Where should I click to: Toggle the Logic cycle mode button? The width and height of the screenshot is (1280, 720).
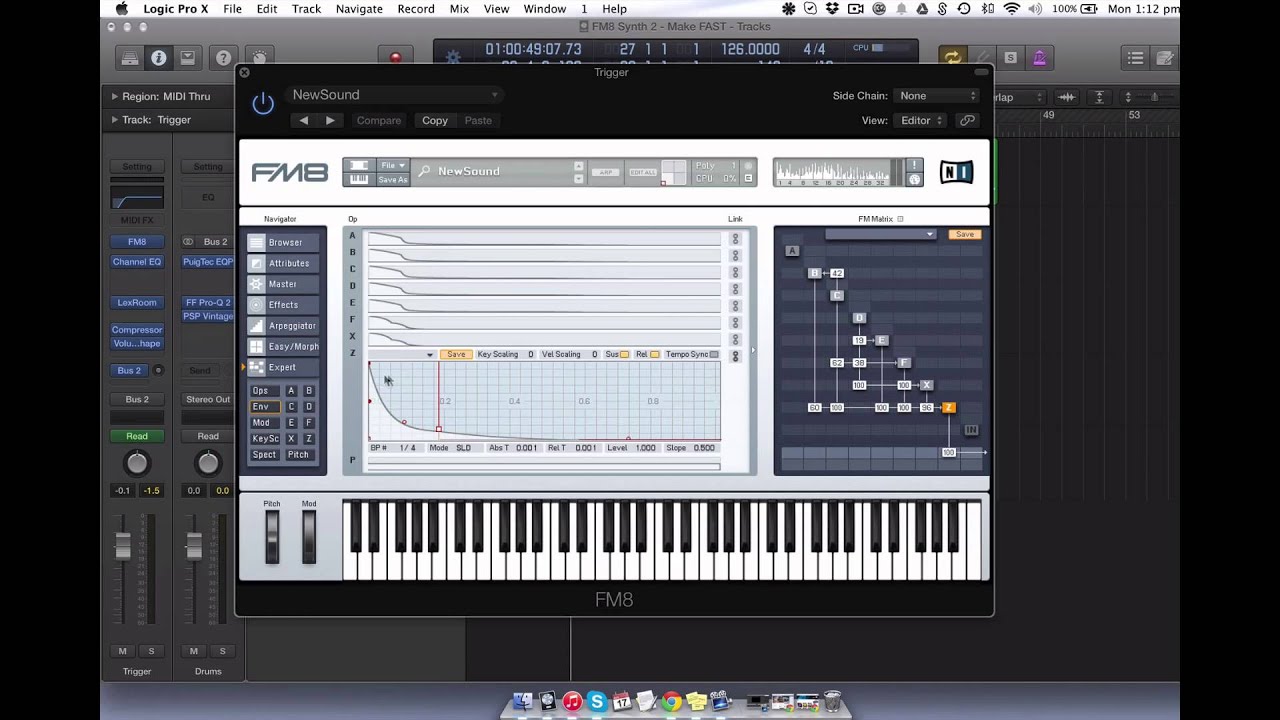952,58
